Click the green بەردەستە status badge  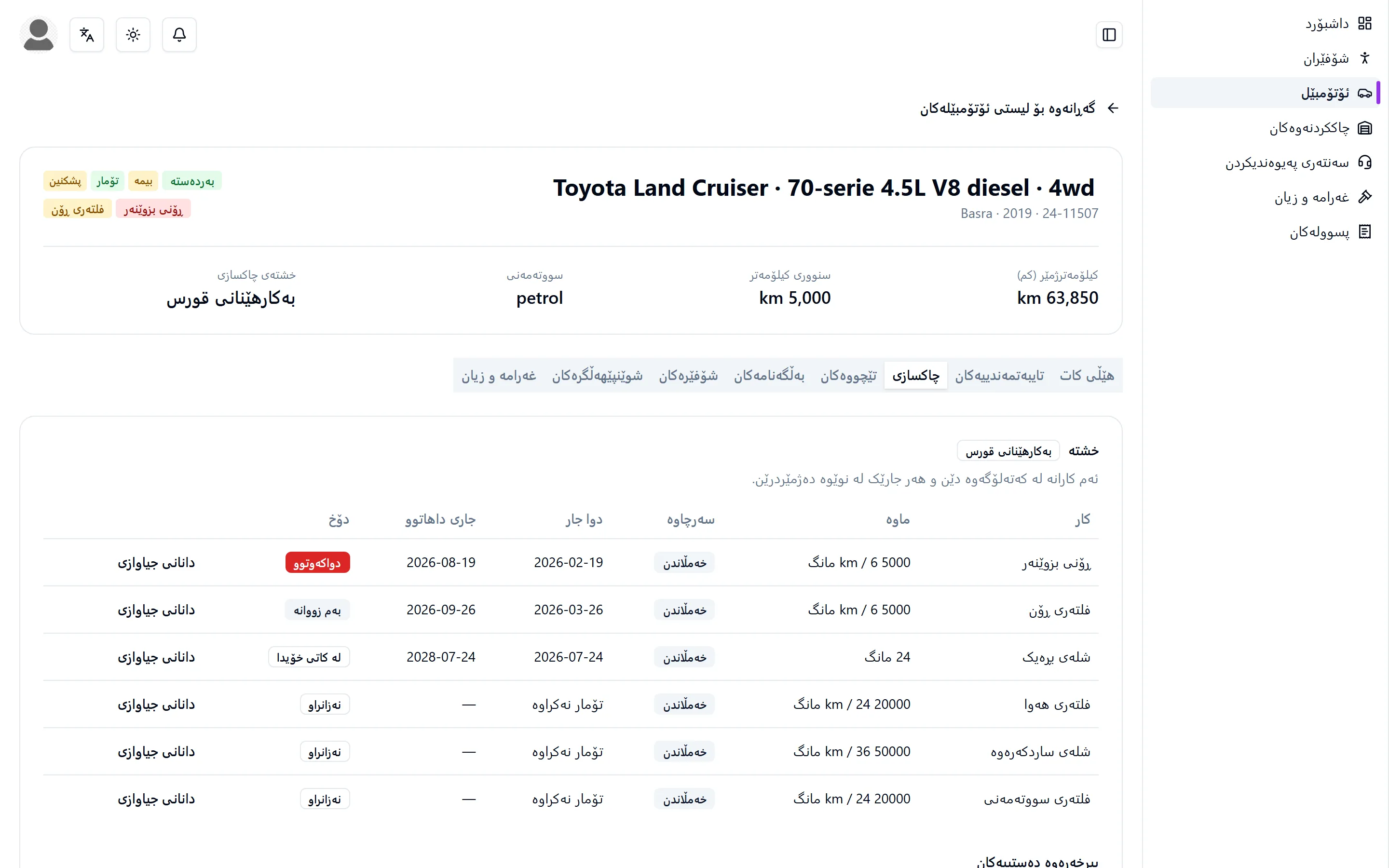(x=192, y=181)
